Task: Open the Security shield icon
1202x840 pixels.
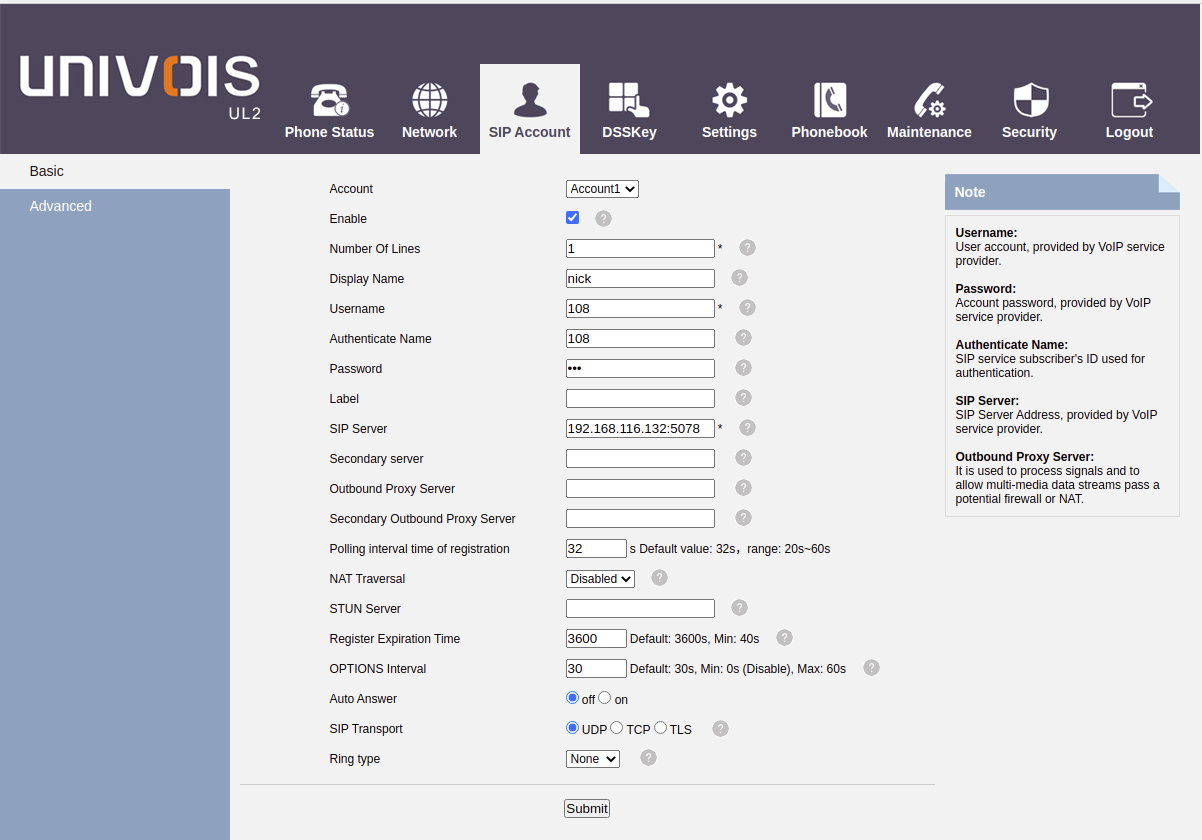Action: (1029, 101)
